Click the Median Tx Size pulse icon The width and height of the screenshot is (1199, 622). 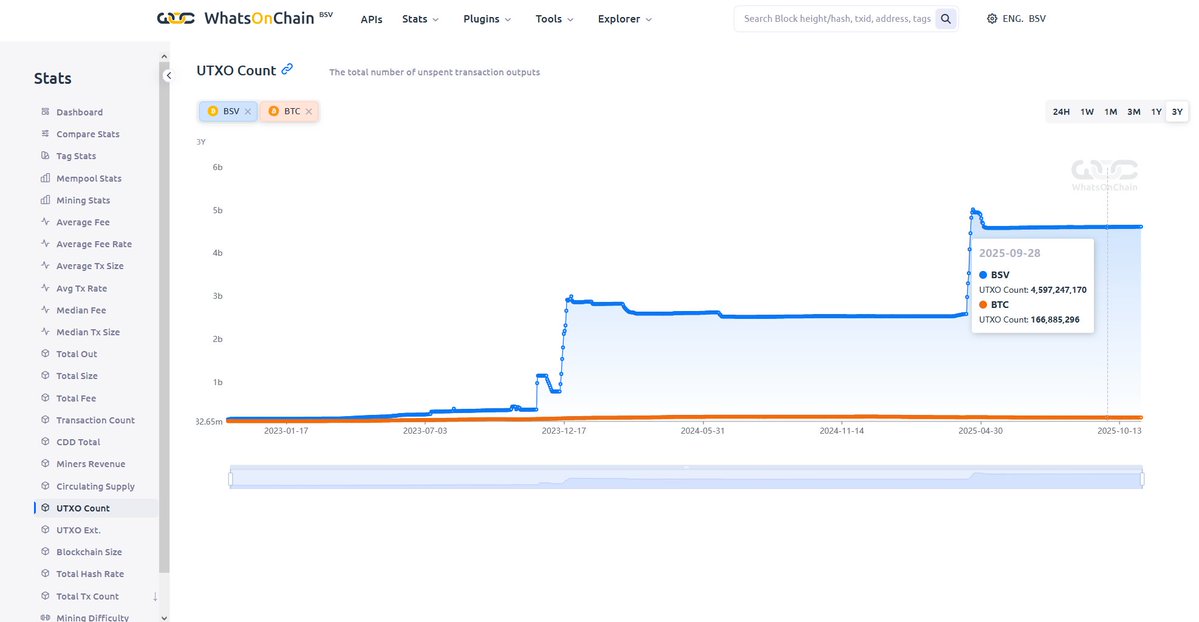45,332
